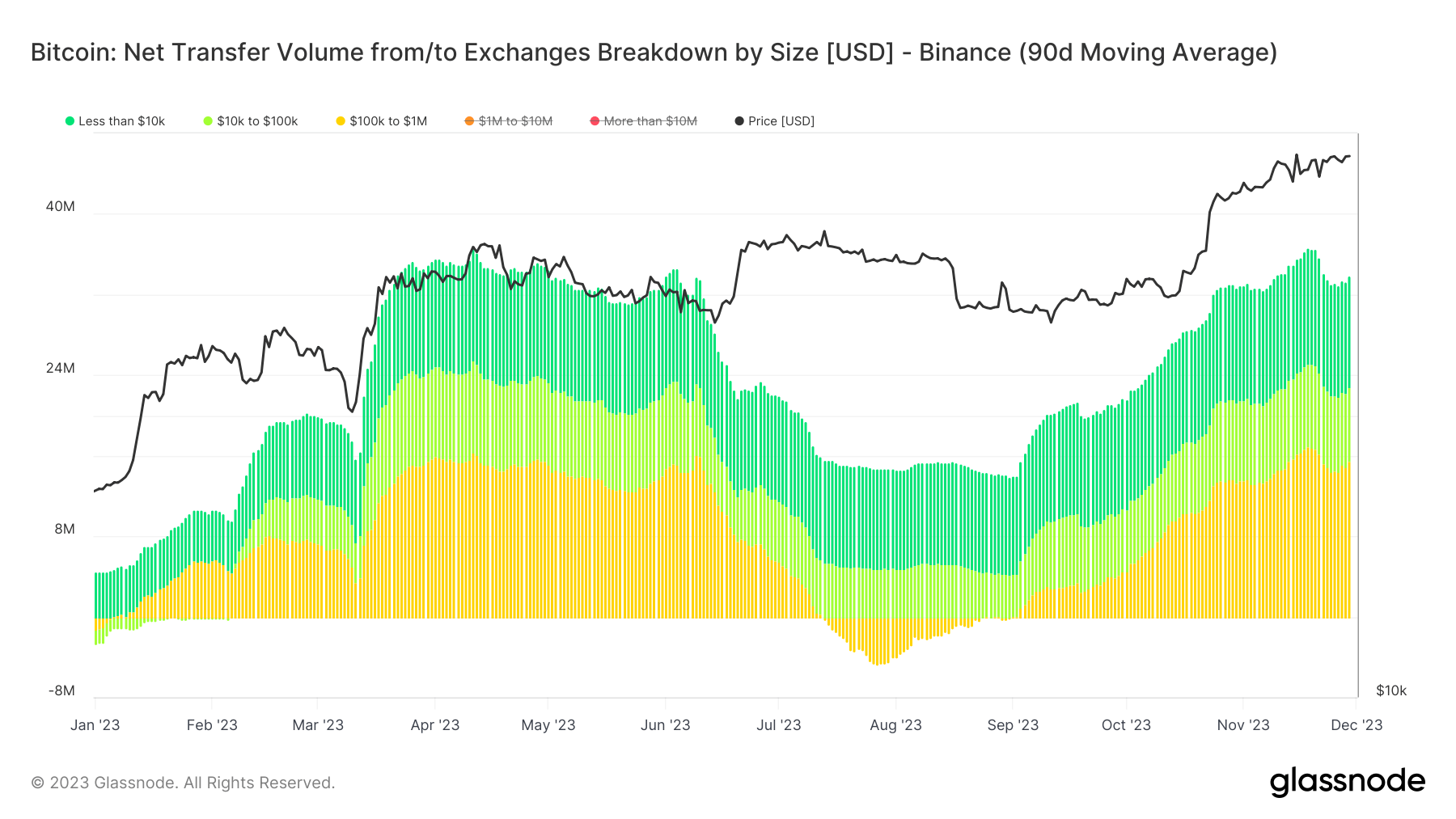Click the '-8M' y-axis label
The image size is (1456, 819).
coord(61,690)
